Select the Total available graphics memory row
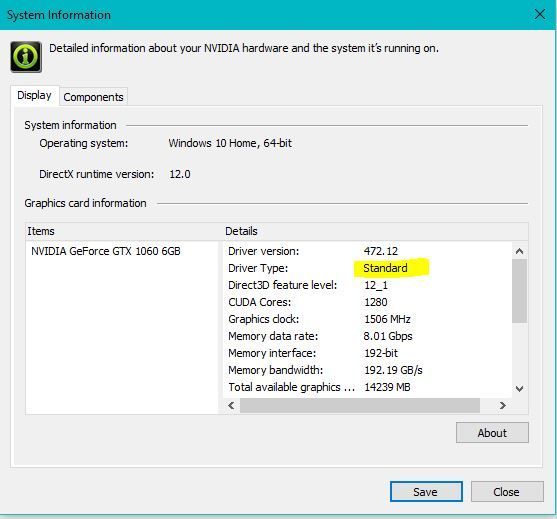Screen dimensions: 557x519 (x=368, y=387)
